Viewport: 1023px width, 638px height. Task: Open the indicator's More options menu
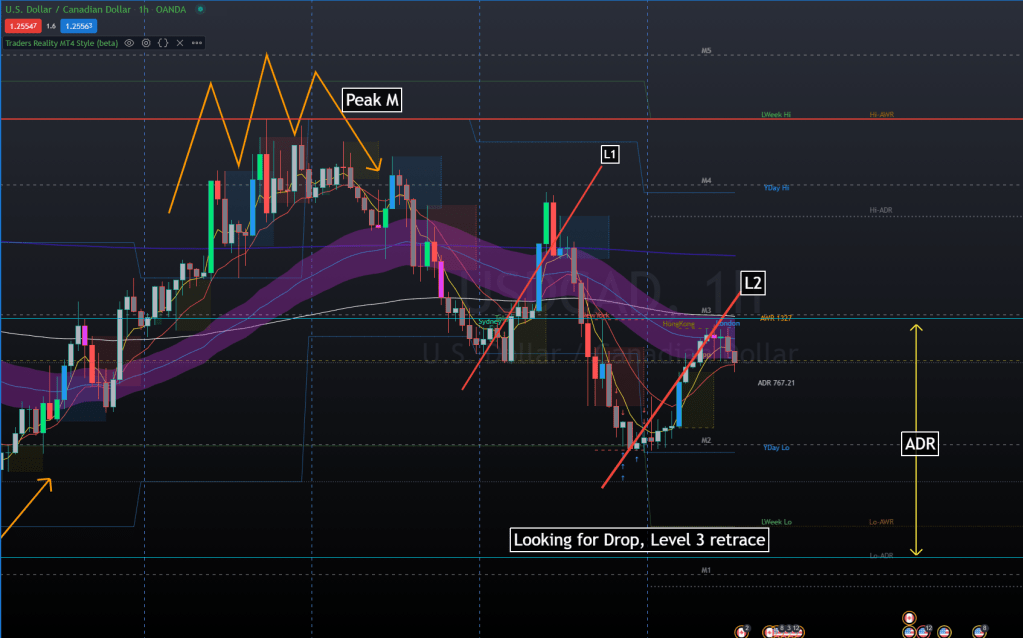tap(196, 43)
